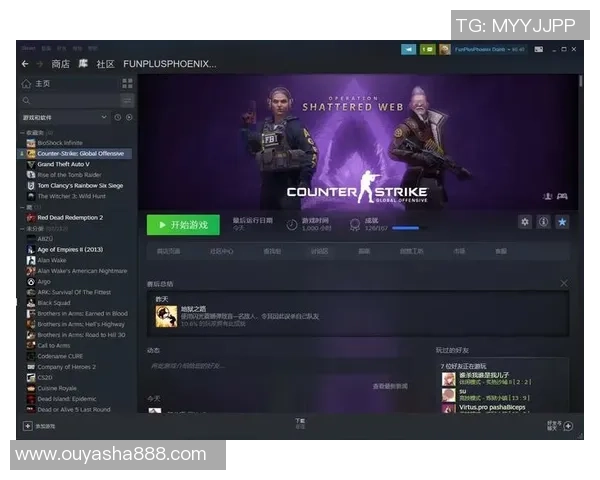Start game with 开始游戏 button
The width and height of the screenshot is (600, 480).
tap(183, 225)
